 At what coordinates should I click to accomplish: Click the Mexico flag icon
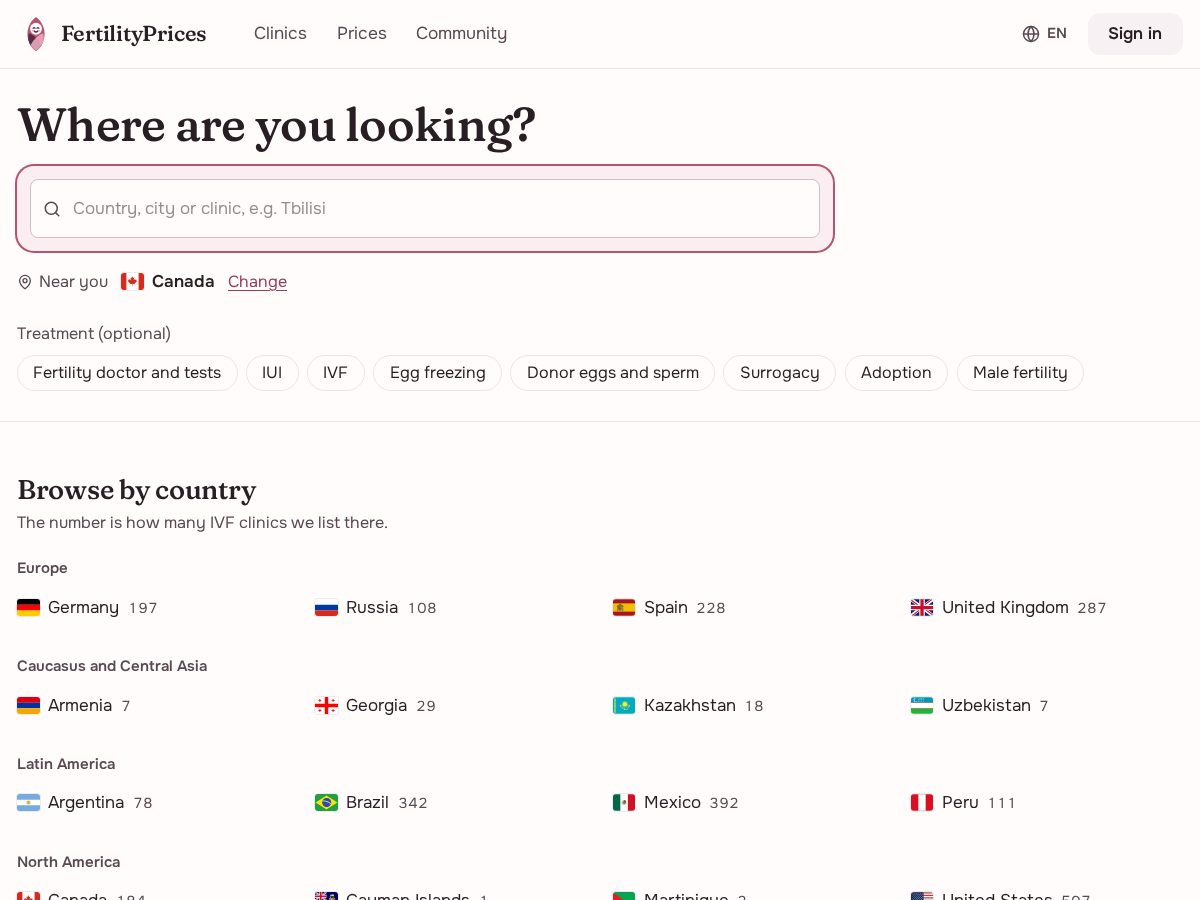[624, 803]
